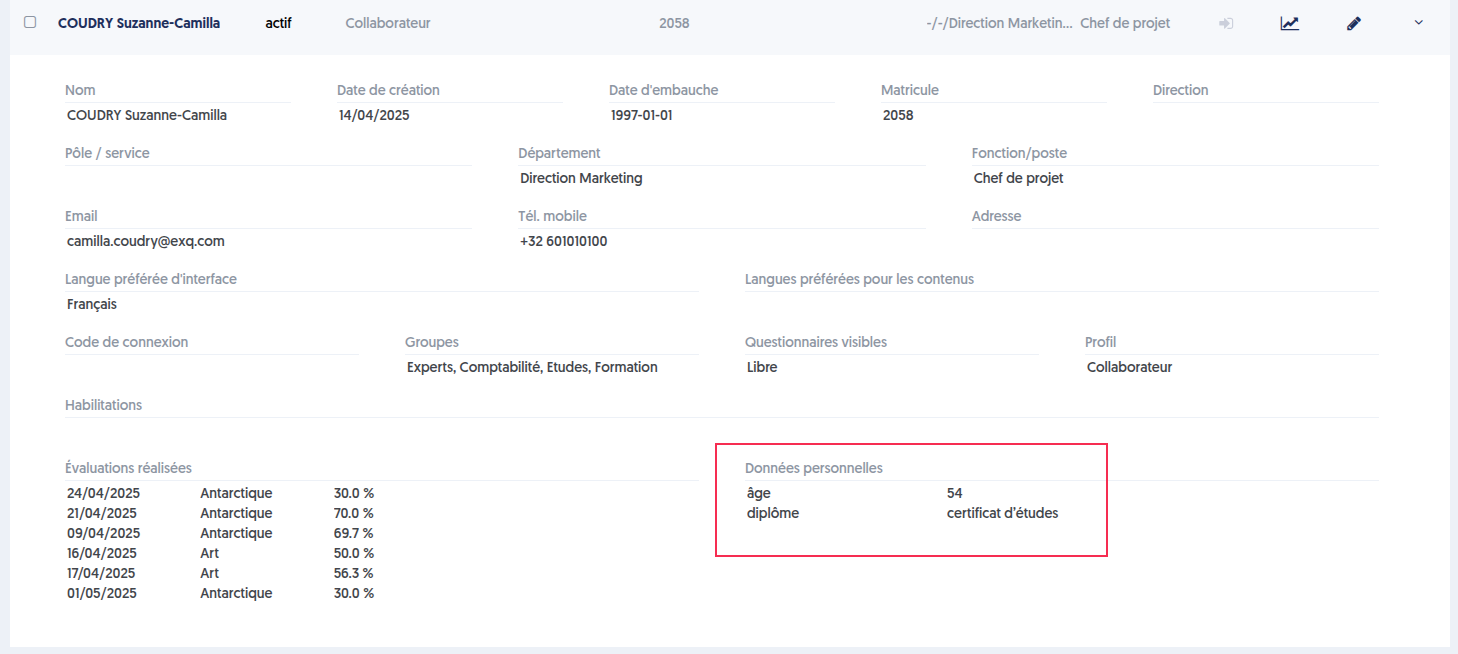
Task: Click the Pôle / service label
Action: coord(107,153)
